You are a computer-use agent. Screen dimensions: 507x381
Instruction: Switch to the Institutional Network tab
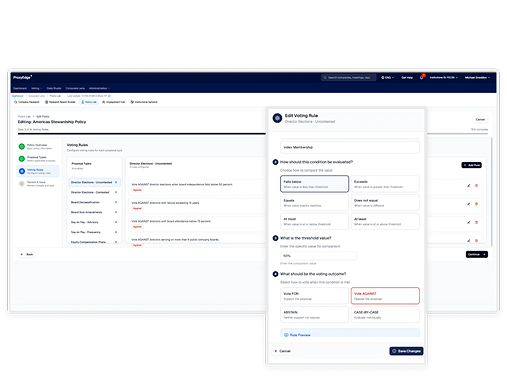[144, 102]
